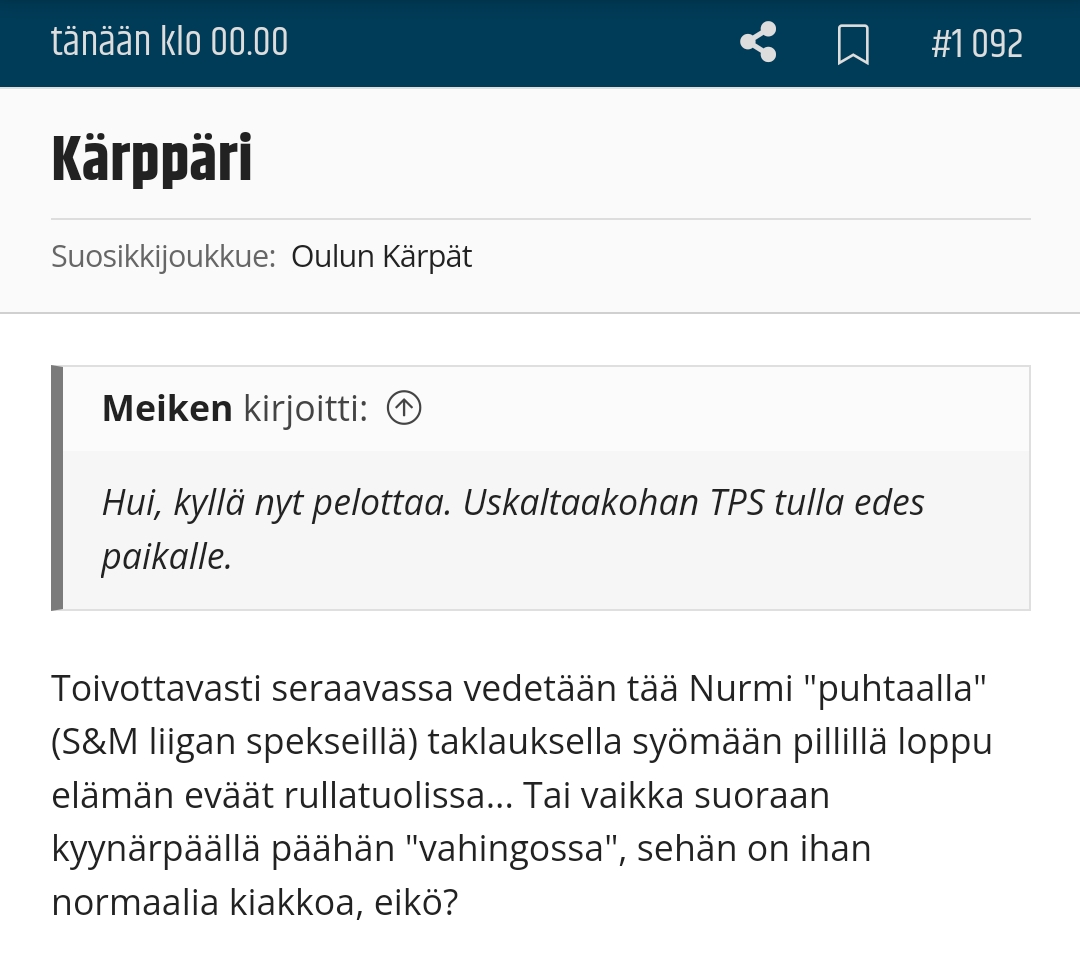Click the timestamp tänään klo 00.00

[169, 41]
